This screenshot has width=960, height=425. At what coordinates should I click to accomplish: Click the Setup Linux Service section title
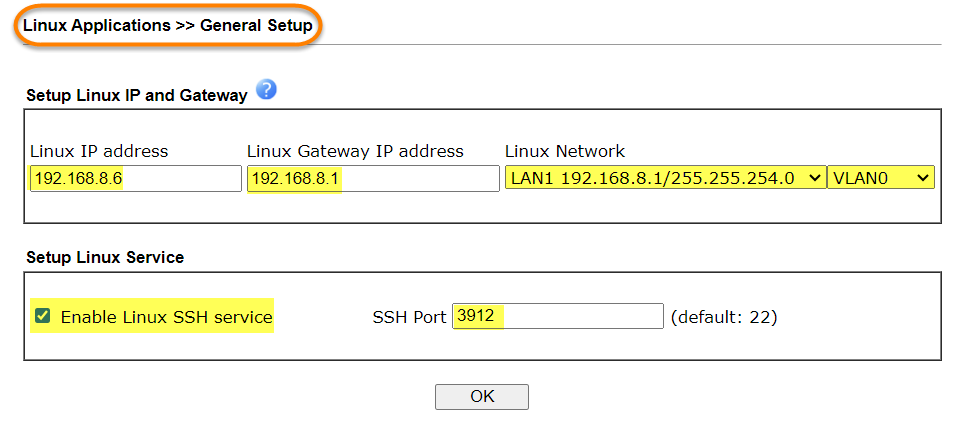coord(105,257)
